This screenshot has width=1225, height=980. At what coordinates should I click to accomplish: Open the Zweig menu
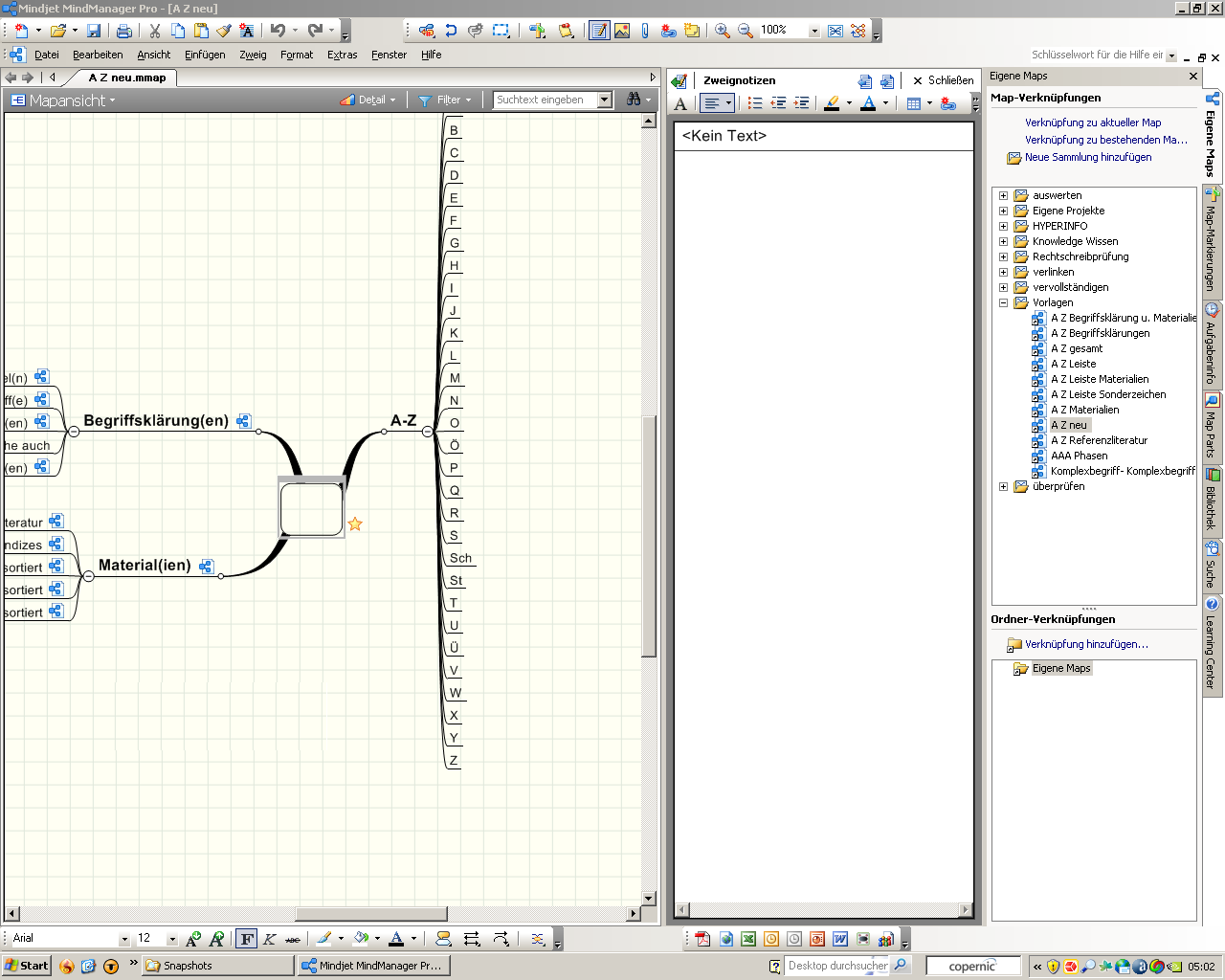pyautogui.click(x=253, y=55)
